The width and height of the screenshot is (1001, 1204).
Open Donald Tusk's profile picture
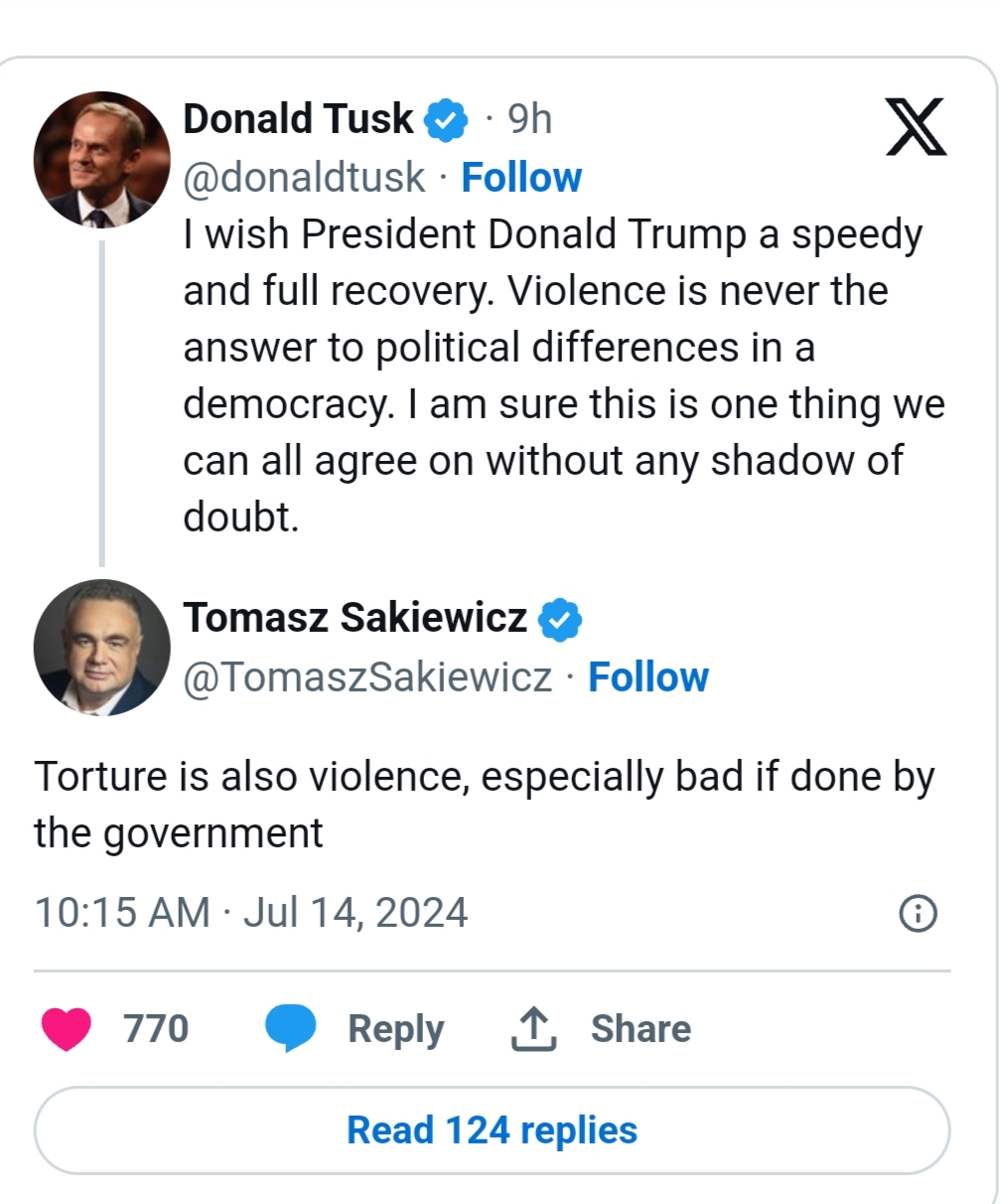click(101, 160)
